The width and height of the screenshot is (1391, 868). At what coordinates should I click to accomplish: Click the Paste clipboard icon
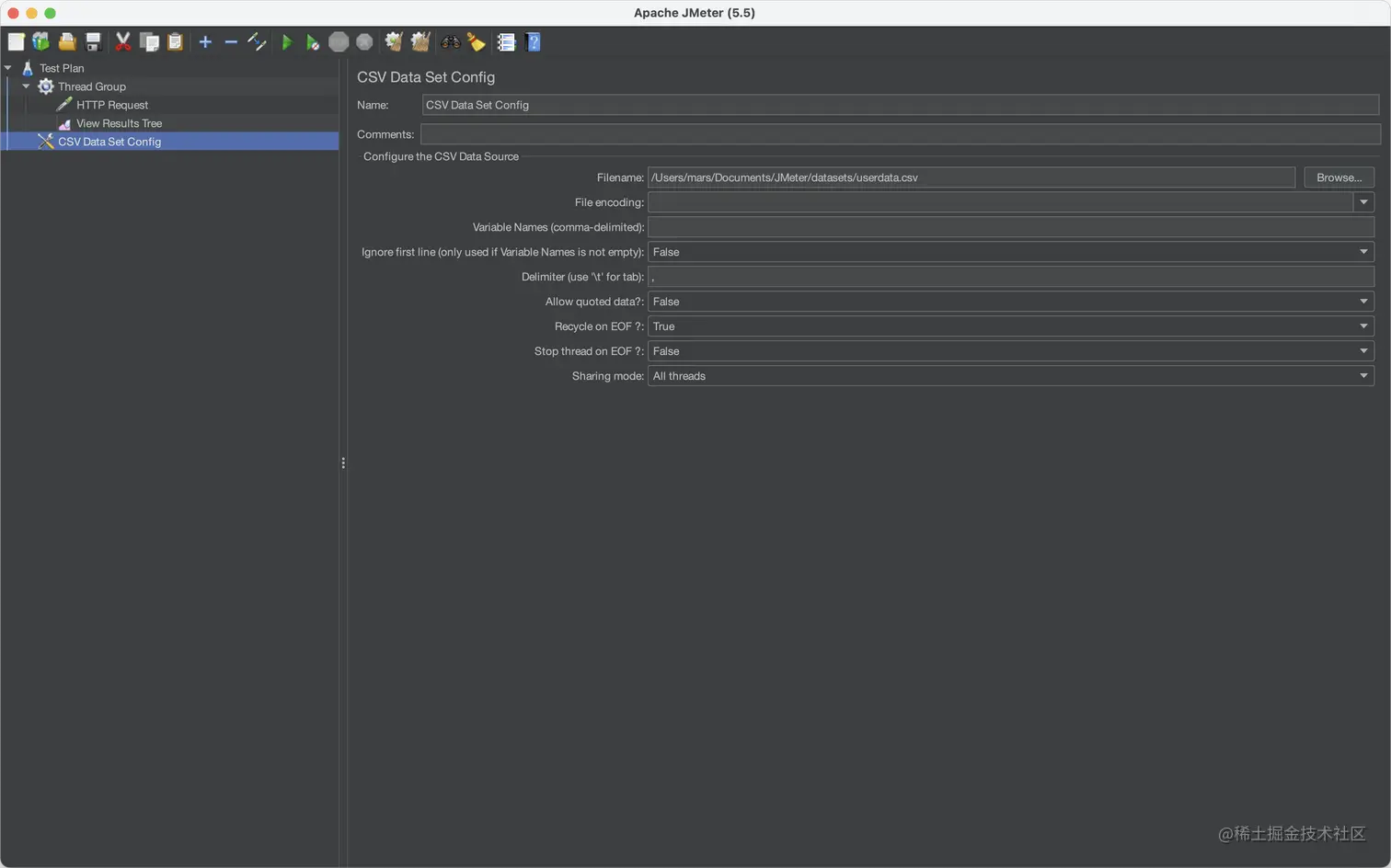pos(175,41)
